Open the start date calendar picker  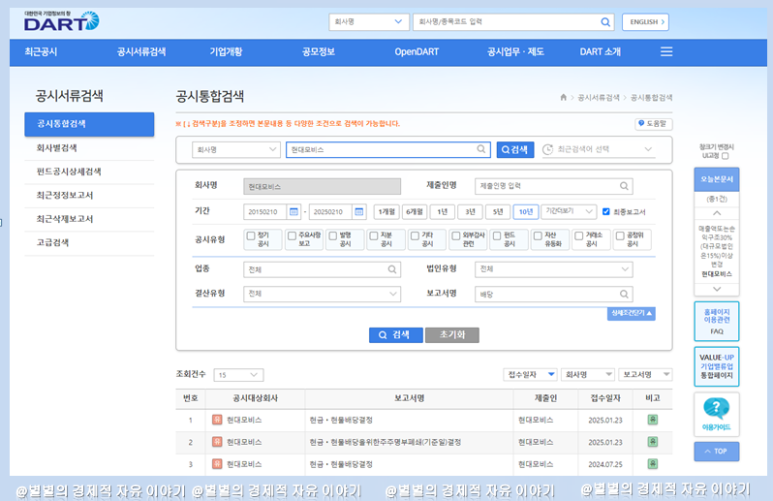(x=294, y=212)
